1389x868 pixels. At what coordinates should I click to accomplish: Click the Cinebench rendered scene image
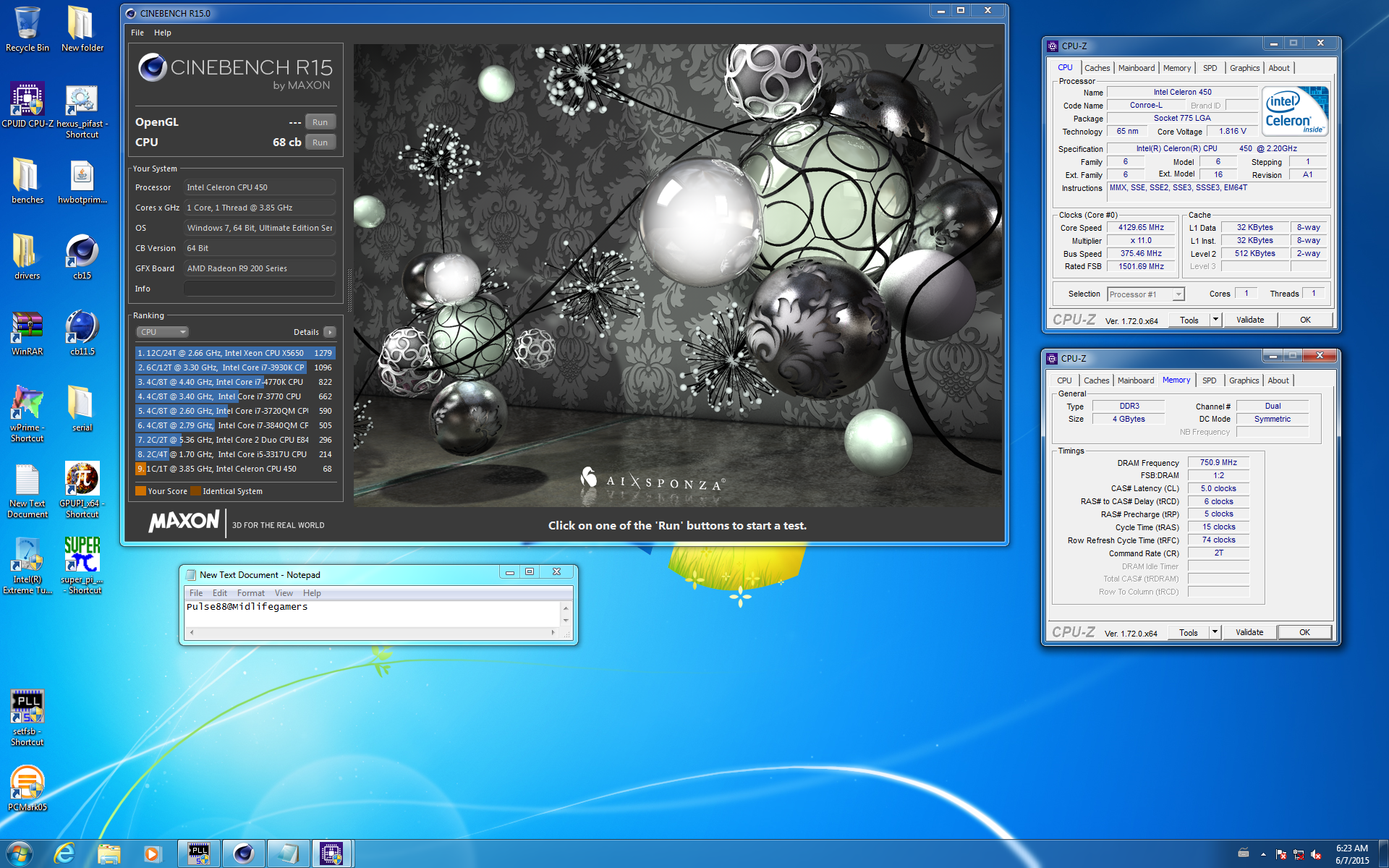(678, 275)
